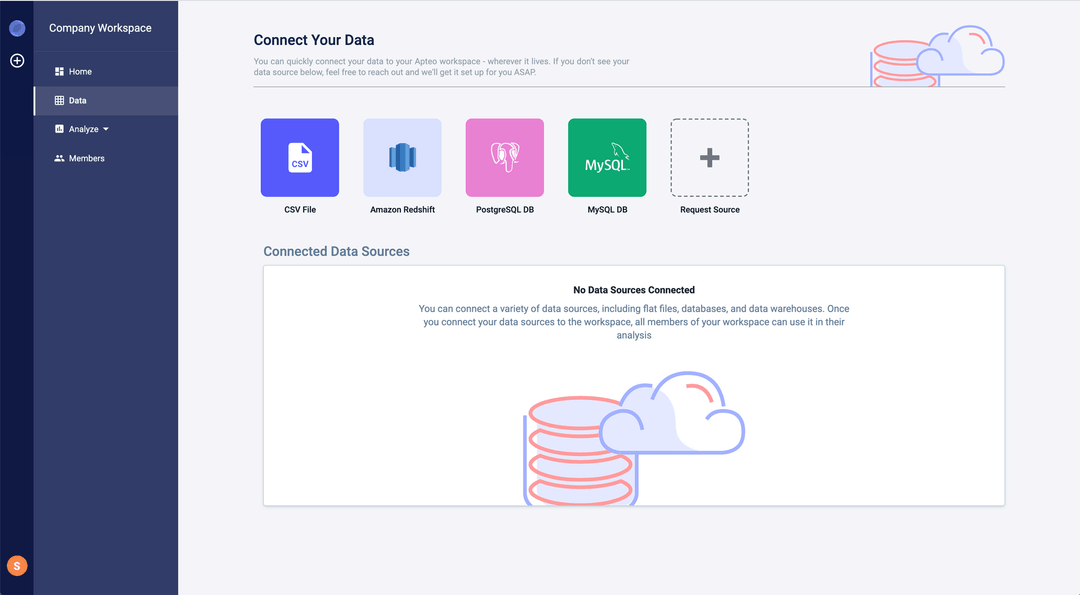Choose the CSV File source tile
Viewport: 1080px width, 595px height.
[300, 158]
